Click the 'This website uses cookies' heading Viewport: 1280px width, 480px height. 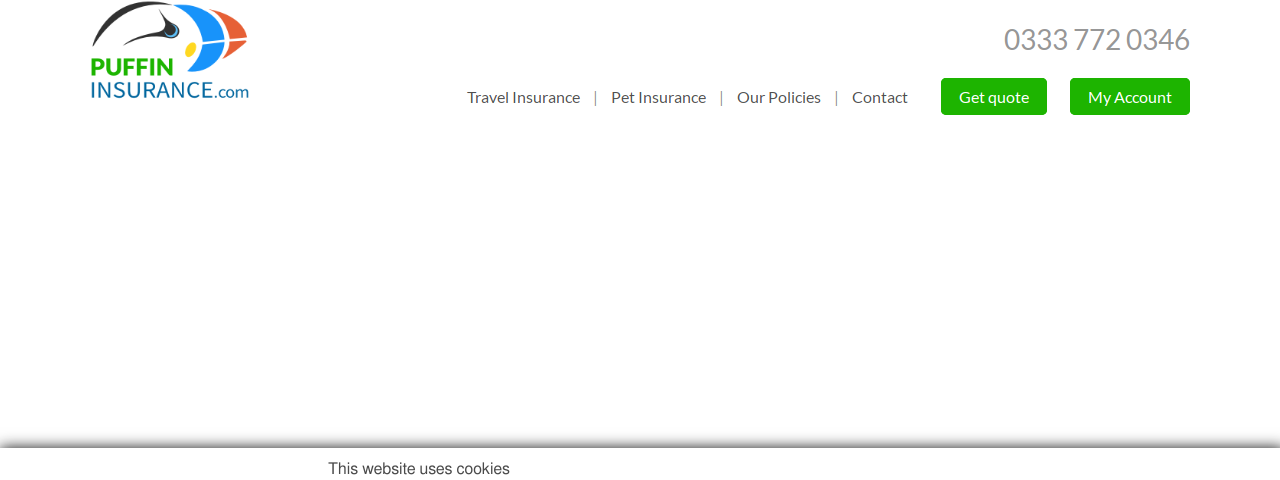tap(419, 469)
